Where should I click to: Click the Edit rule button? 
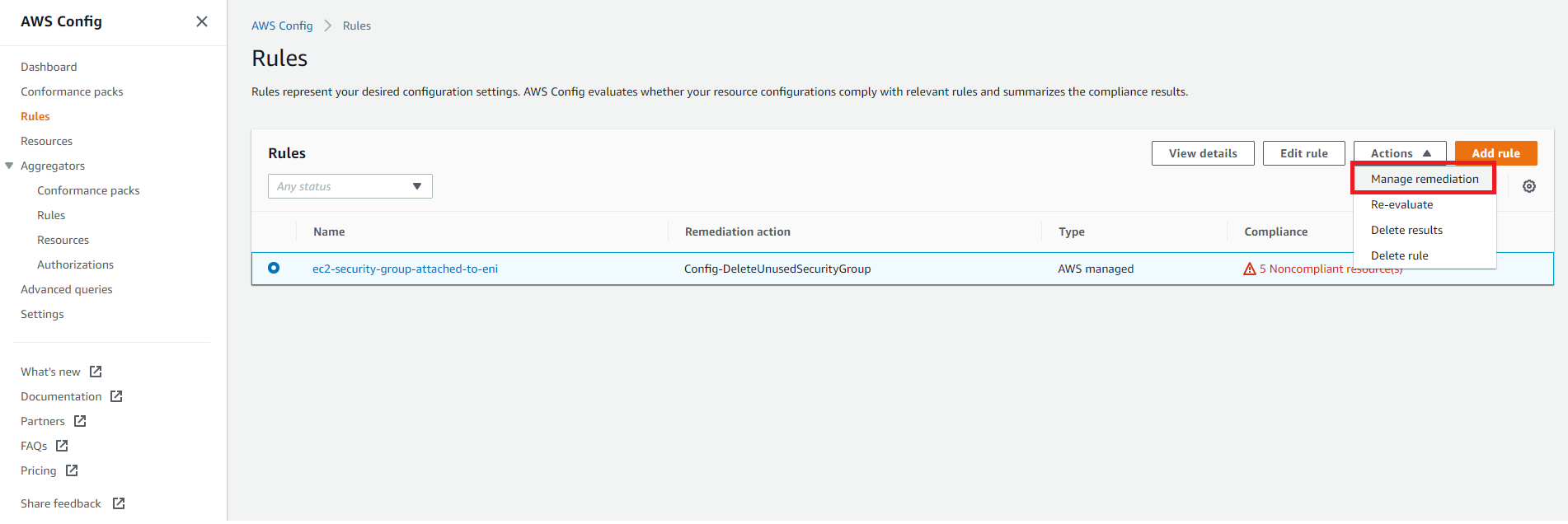(x=1304, y=153)
